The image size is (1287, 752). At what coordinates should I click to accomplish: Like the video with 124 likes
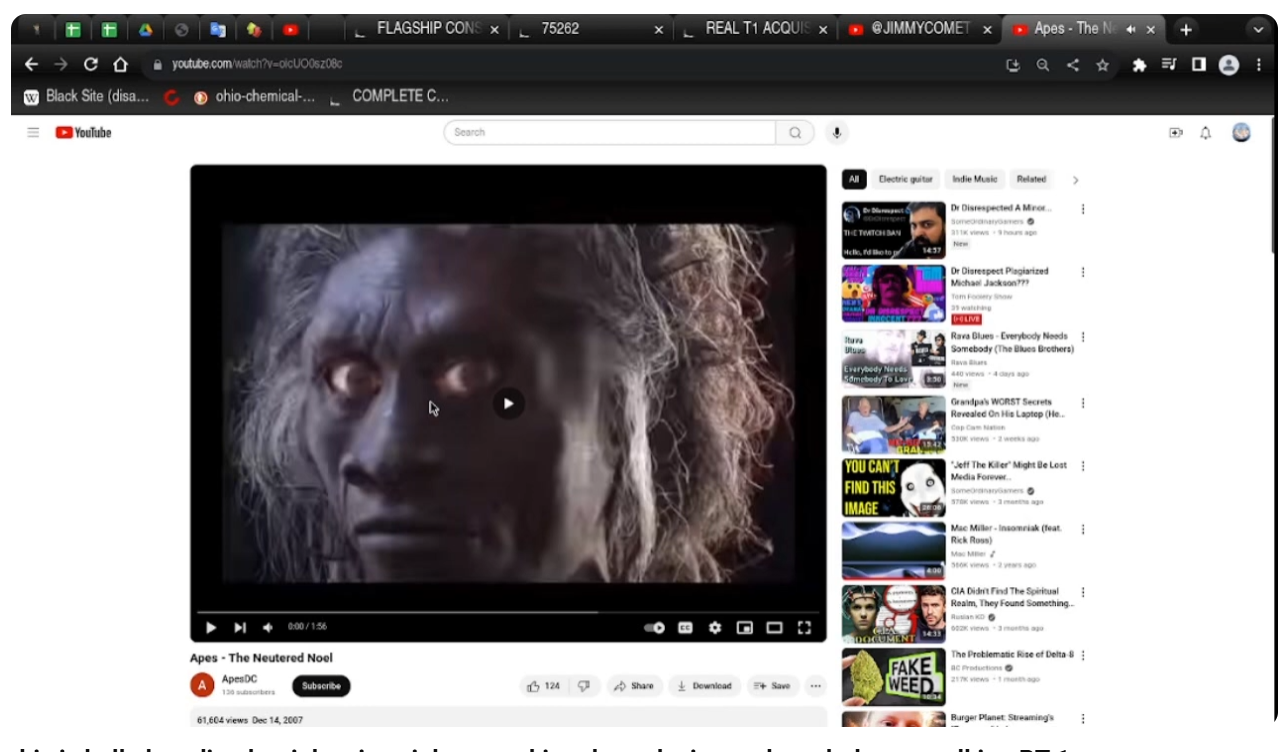(544, 686)
